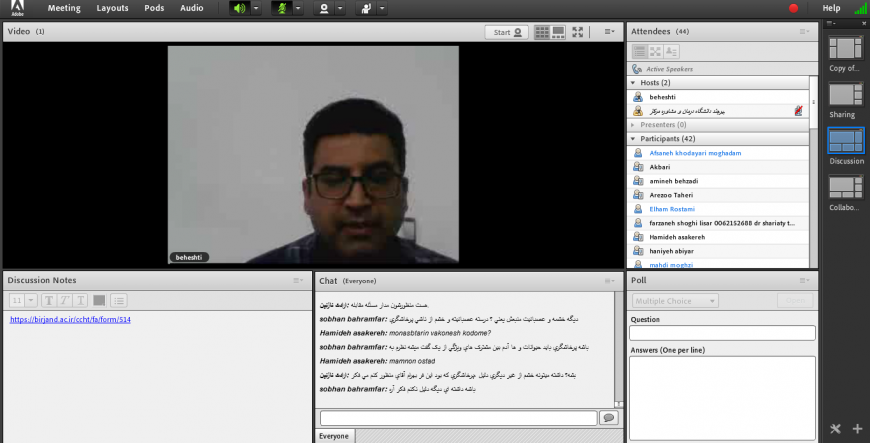Open the webcam options dropdown arrow
Image resolution: width=870 pixels, height=443 pixels.
click(x=340, y=8)
